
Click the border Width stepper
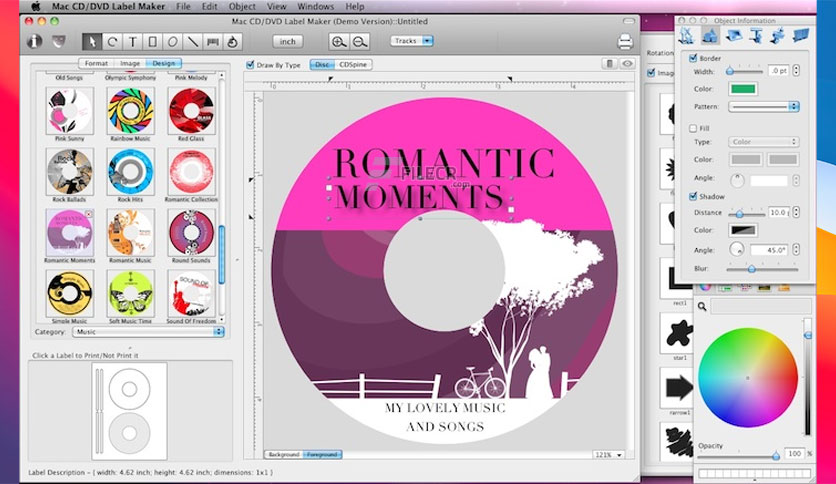tap(796, 70)
